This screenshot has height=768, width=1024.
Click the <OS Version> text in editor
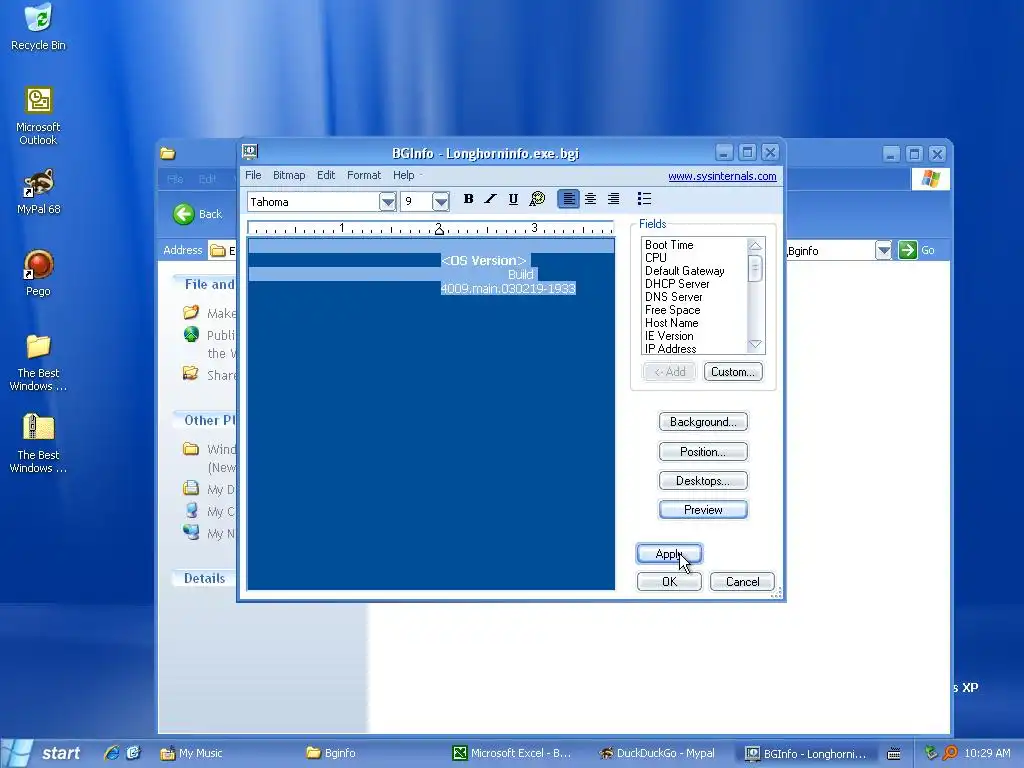pos(484,261)
